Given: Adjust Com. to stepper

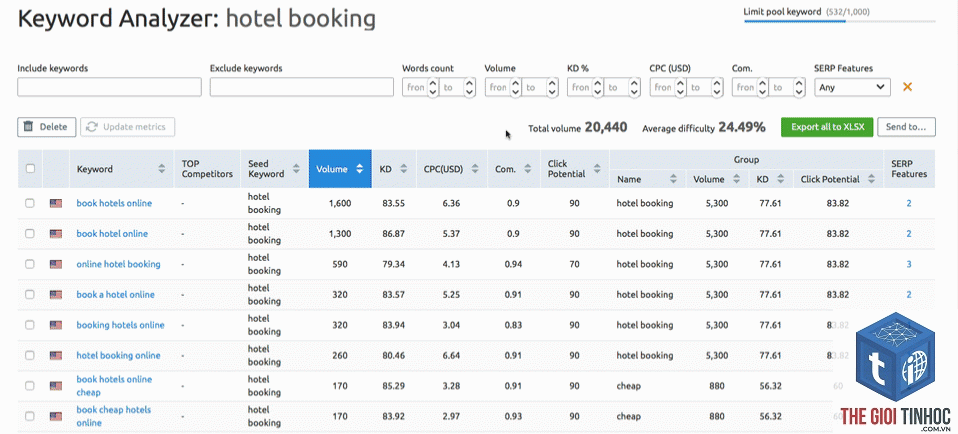Looking at the screenshot, I should [x=799, y=87].
